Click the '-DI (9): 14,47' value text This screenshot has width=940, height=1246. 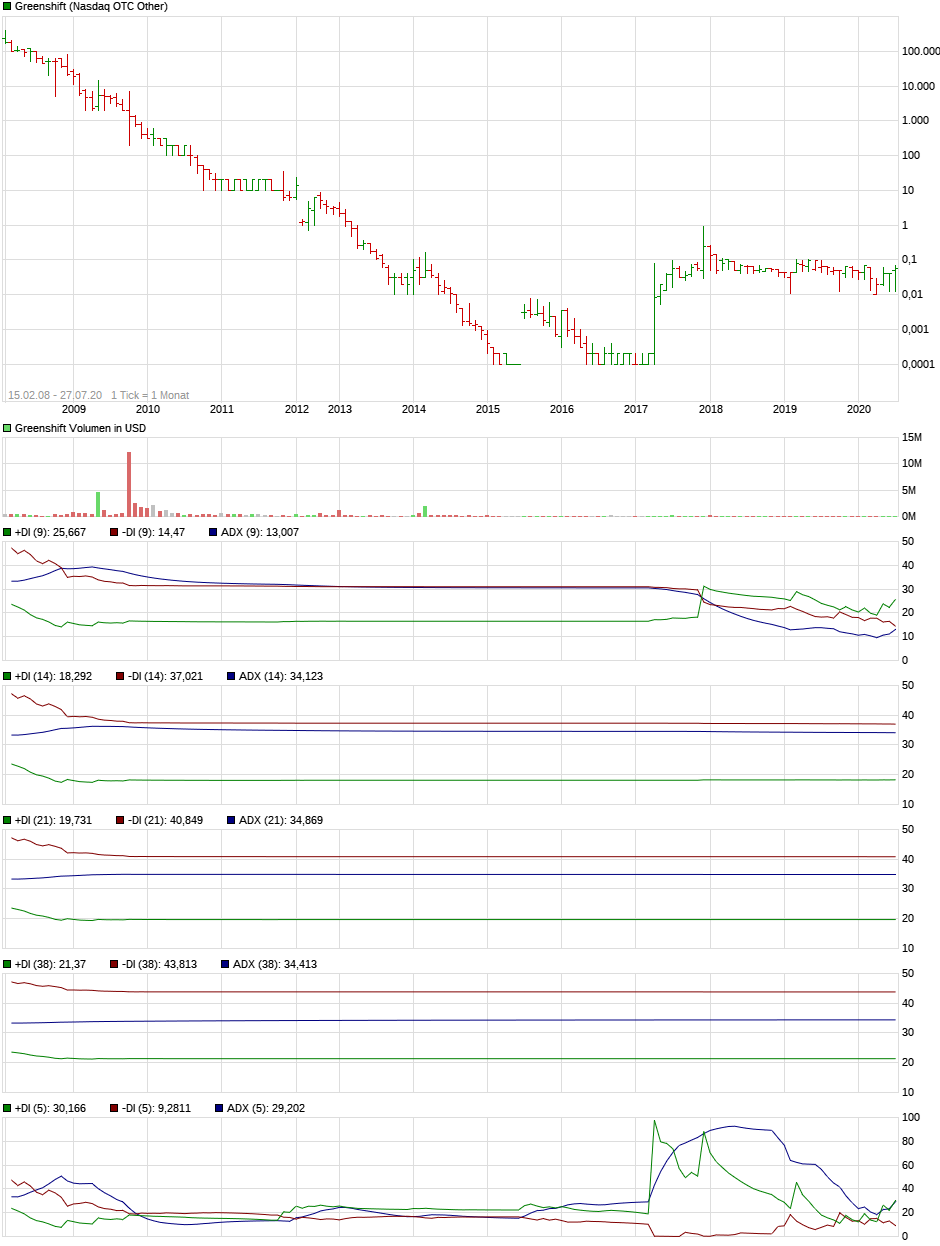(153, 532)
